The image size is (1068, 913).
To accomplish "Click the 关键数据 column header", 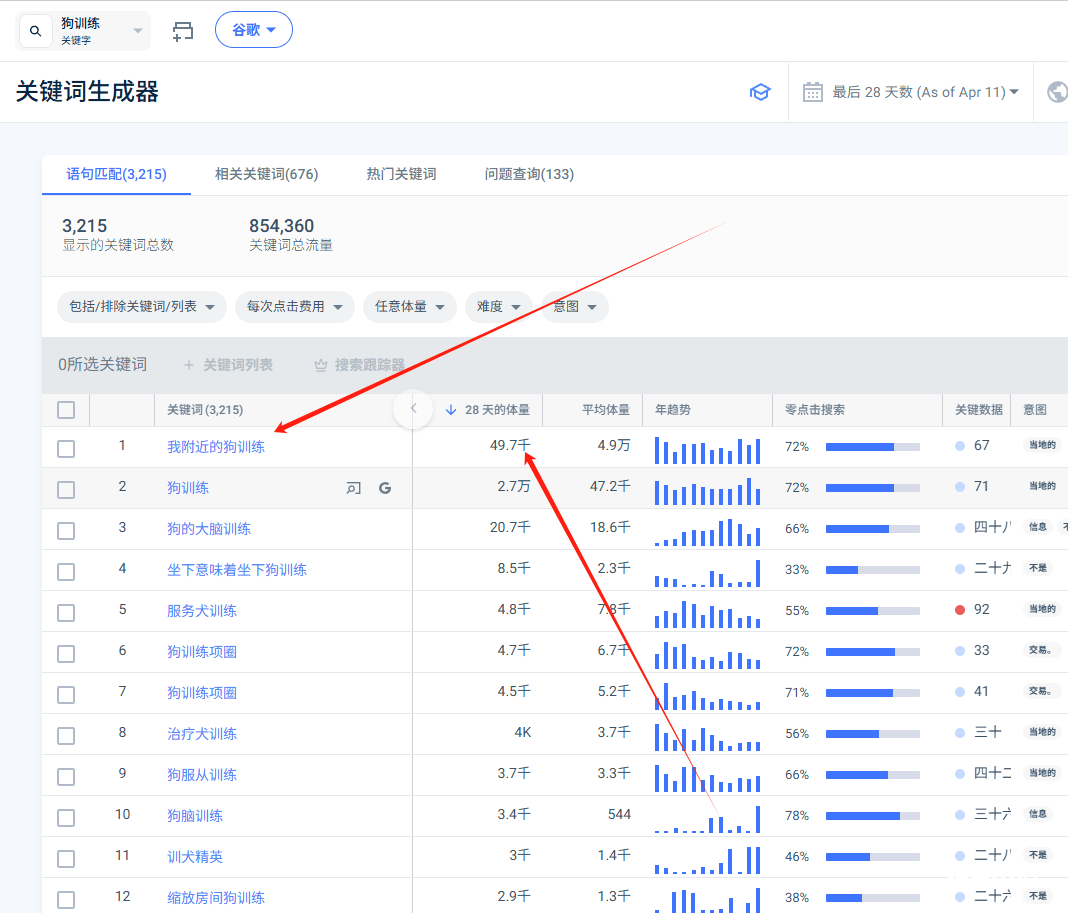I will 978,410.
